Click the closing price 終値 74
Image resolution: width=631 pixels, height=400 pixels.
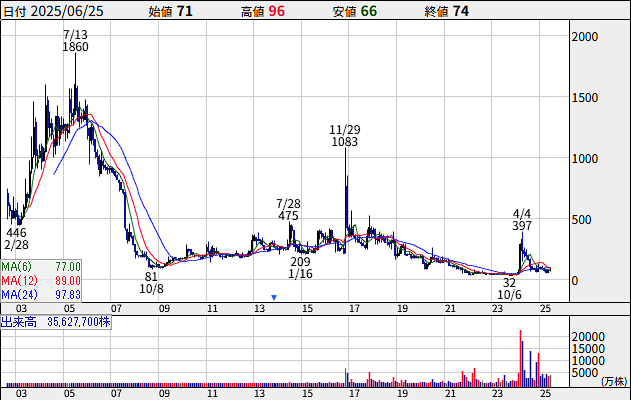click(x=447, y=11)
